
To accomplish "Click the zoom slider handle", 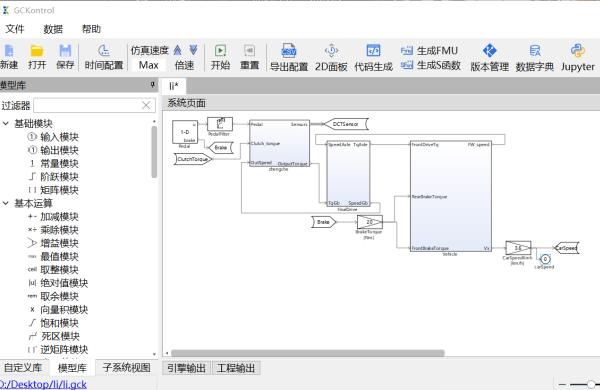I will pyautogui.click(x=591, y=384).
